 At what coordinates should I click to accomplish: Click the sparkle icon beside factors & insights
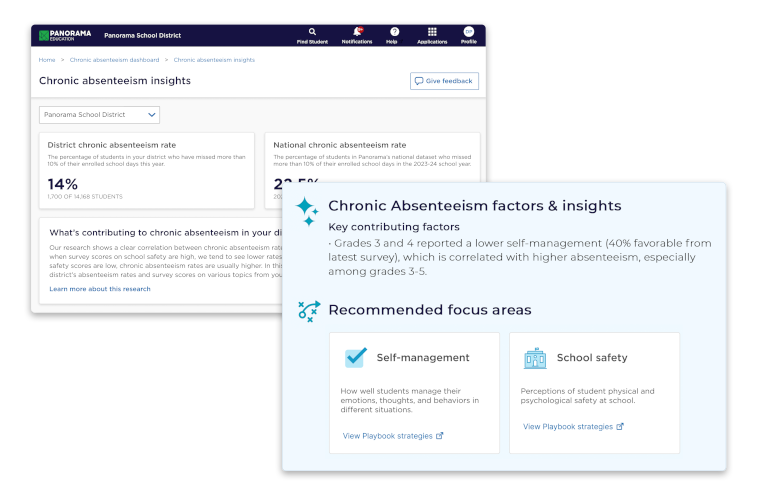click(x=307, y=211)
